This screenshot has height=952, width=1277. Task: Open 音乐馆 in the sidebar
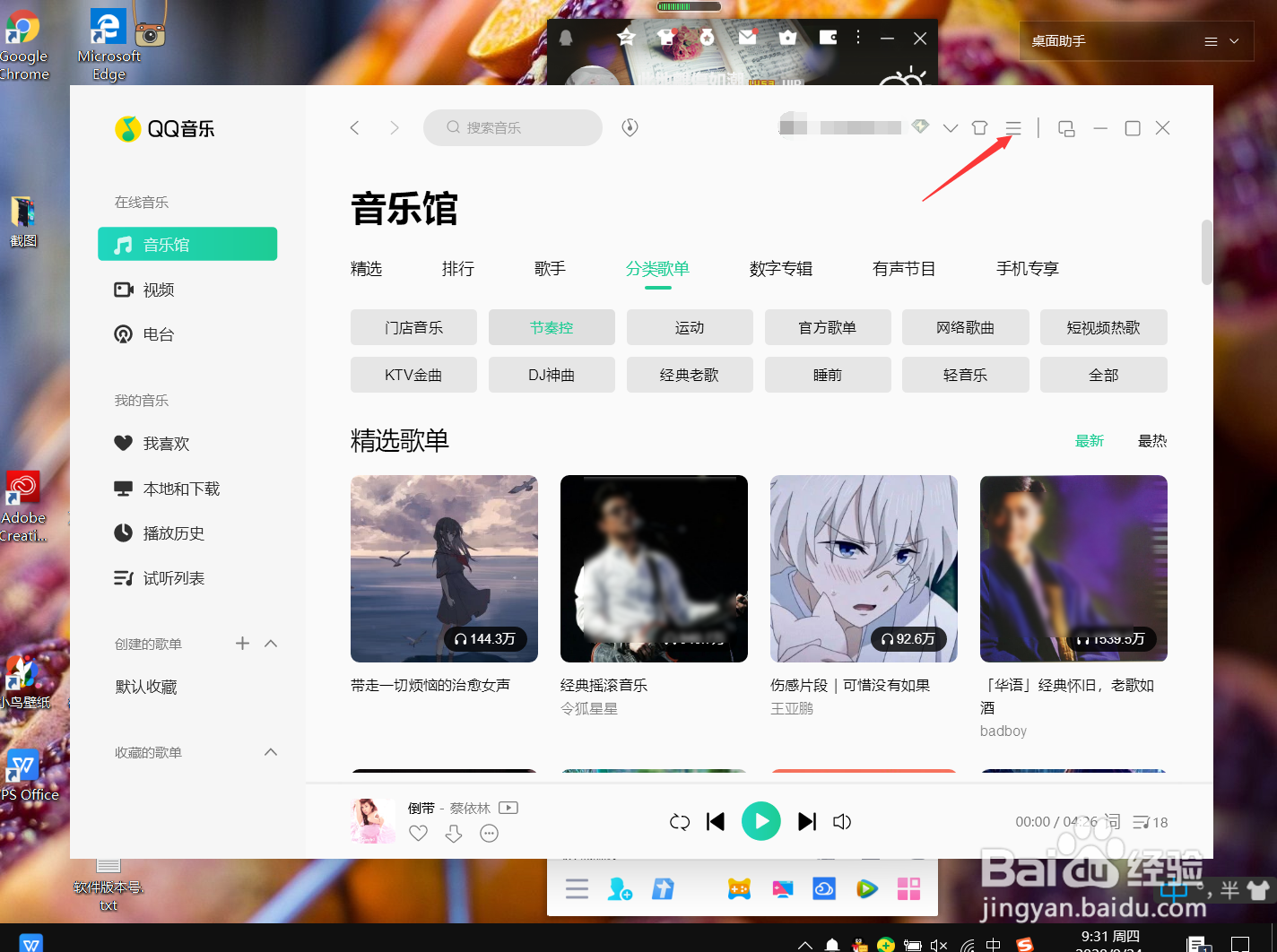point(187,244)
